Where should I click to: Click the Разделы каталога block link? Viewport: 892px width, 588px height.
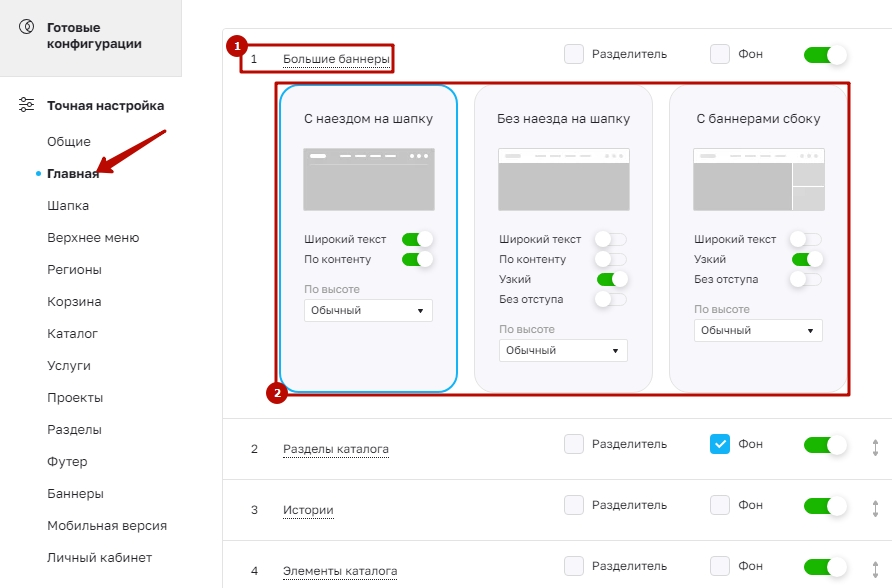pos(336,449)
